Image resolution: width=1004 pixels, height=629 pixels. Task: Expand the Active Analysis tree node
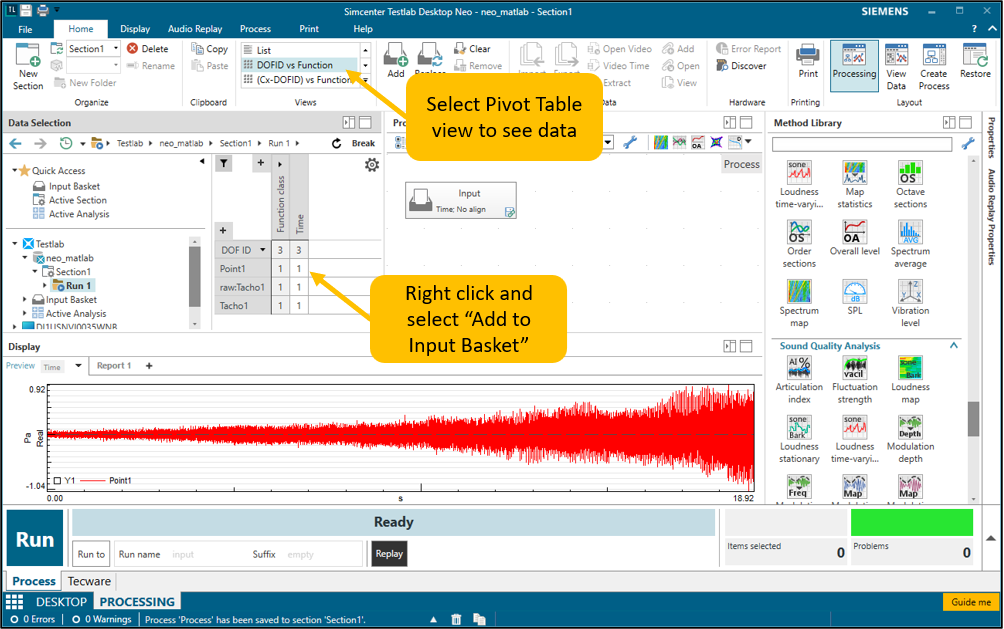[x=25, y=313]
